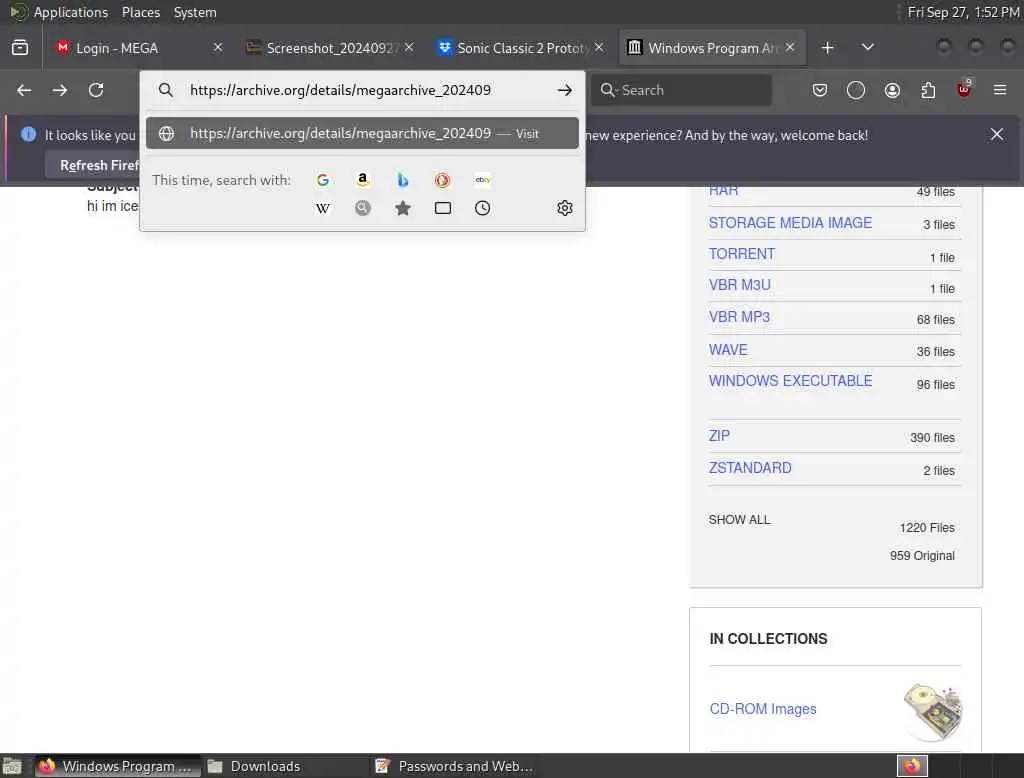Reload the current page
The image size is (1024, 778).
[x=96, y=90]
